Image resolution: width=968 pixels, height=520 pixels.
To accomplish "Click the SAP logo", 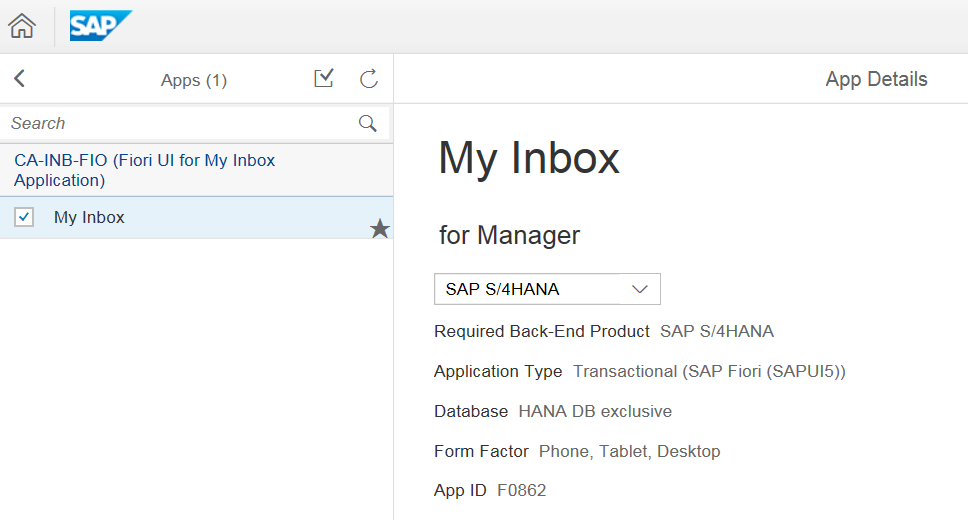I will (x=101, y=25).
